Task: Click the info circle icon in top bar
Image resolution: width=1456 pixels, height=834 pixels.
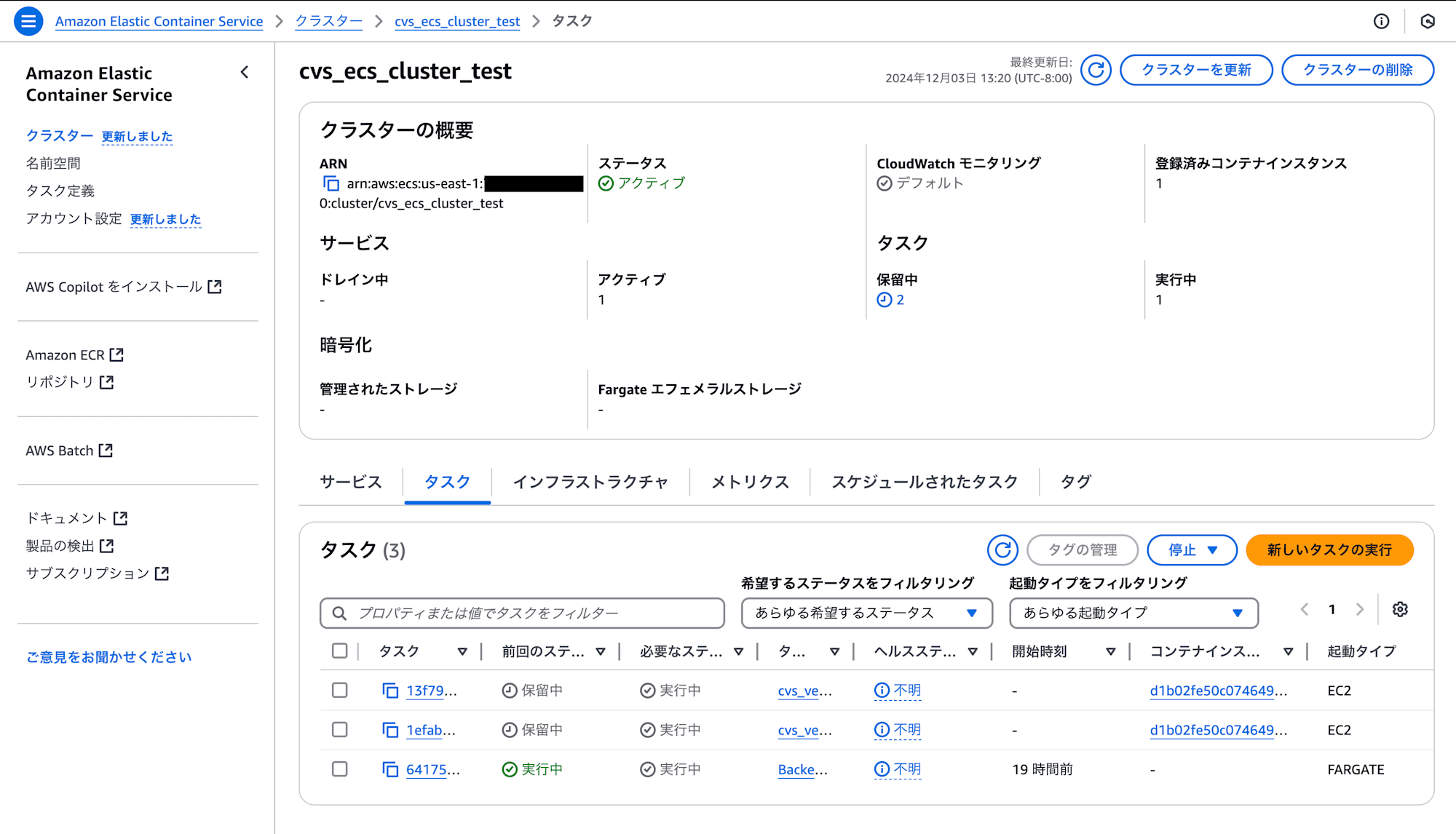Action: 1381,21
